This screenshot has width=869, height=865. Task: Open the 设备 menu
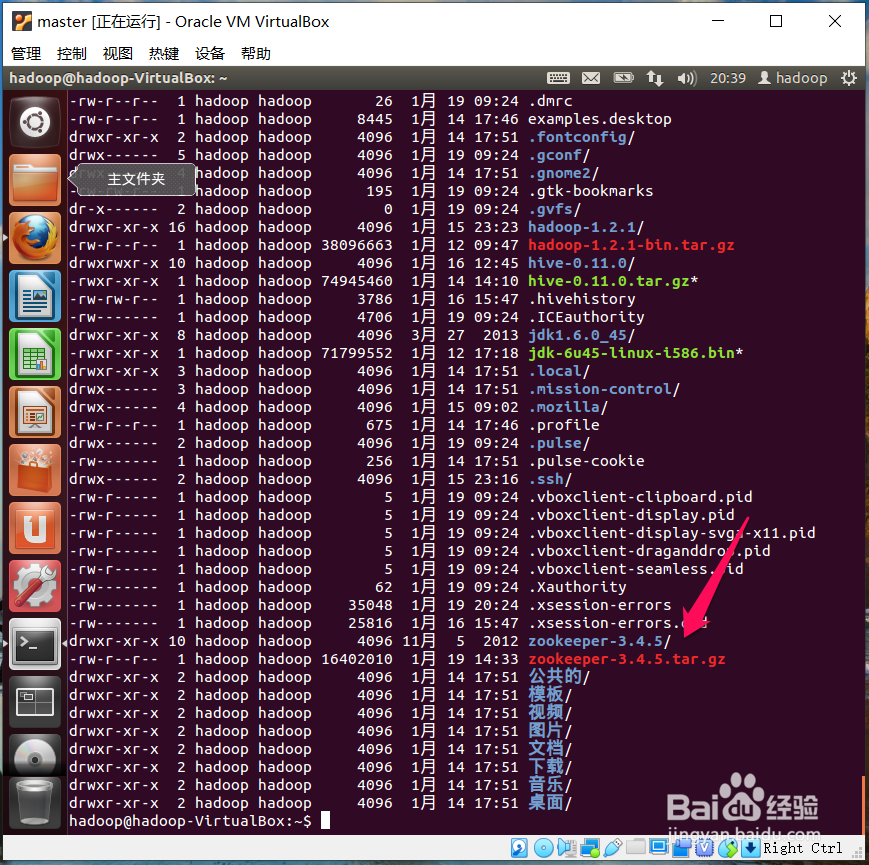[210, 54]
